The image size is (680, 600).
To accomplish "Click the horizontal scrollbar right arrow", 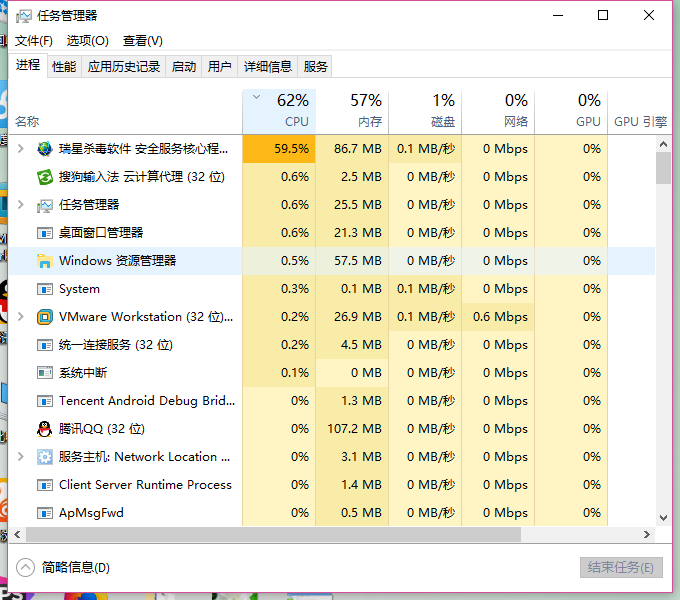I will (x=647, y=535).
